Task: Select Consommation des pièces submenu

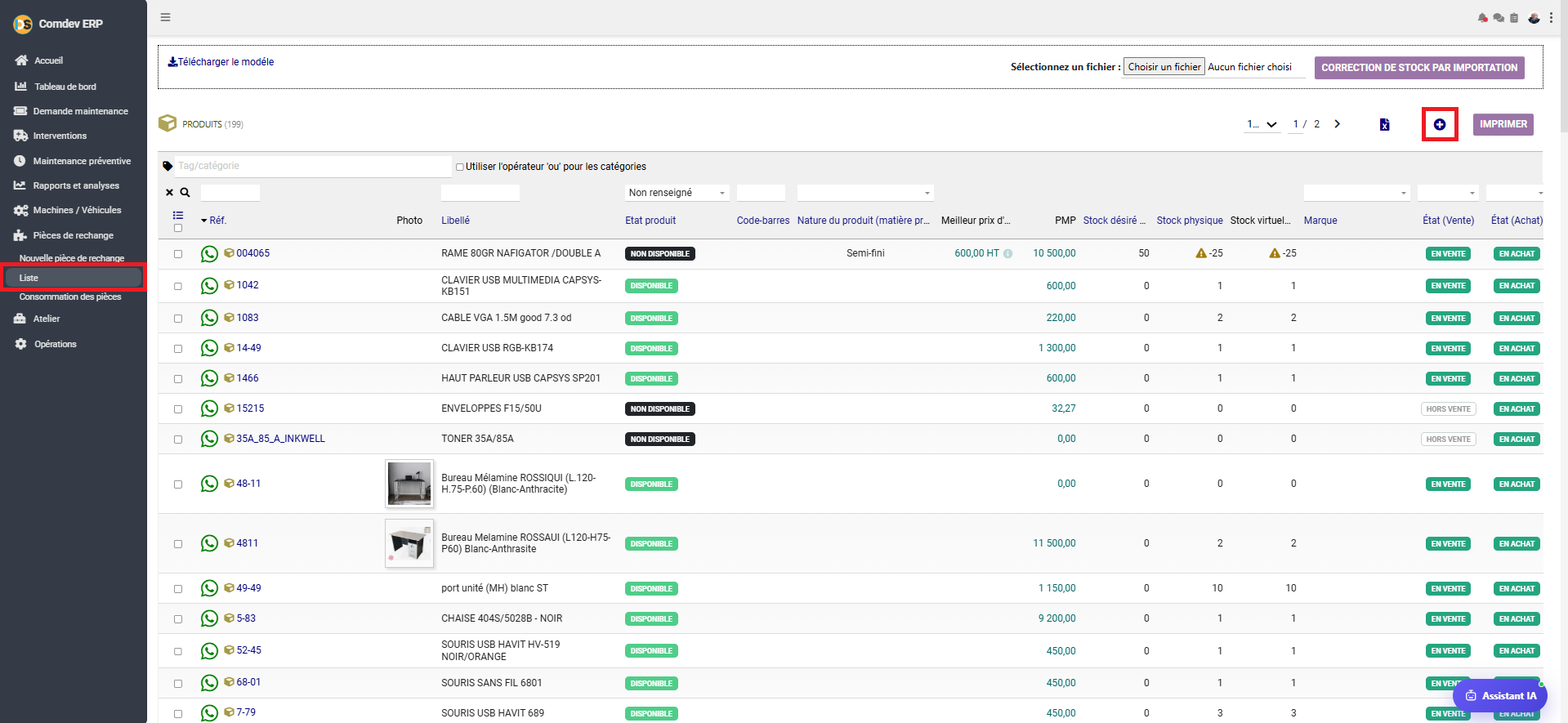Action: pos(70,297)
